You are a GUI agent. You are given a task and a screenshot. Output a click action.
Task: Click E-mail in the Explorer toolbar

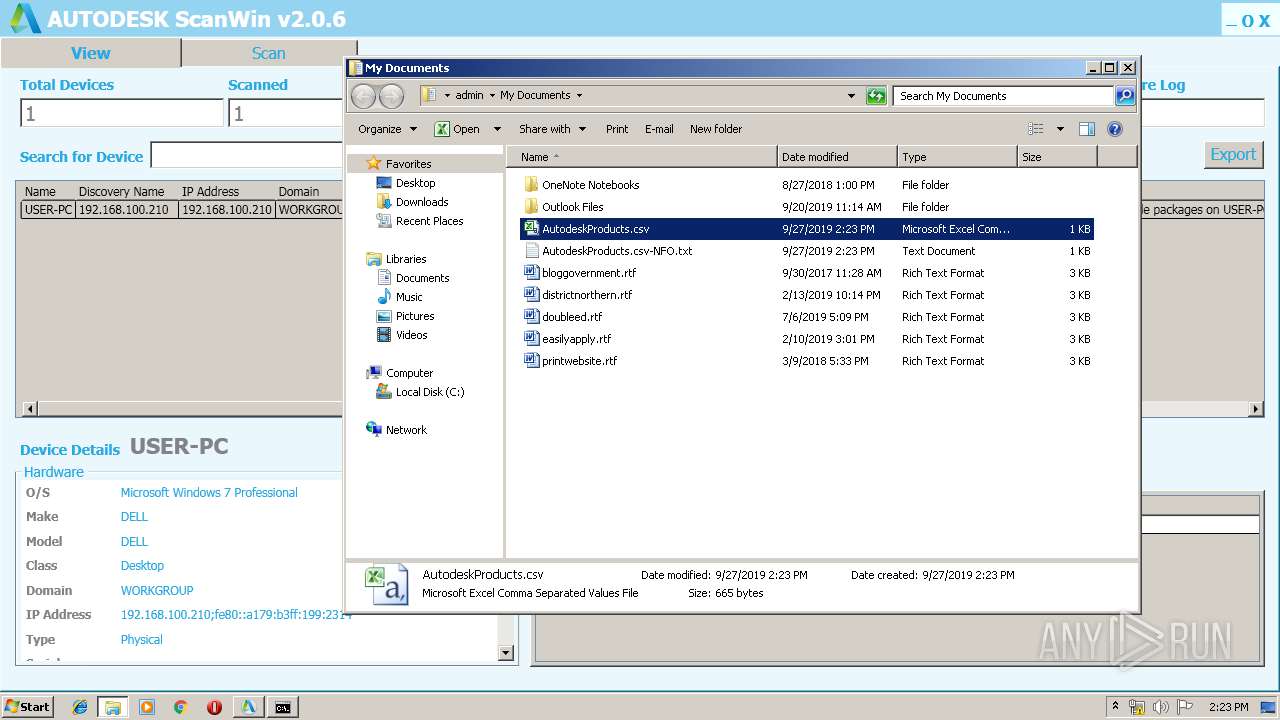(659, 129)
